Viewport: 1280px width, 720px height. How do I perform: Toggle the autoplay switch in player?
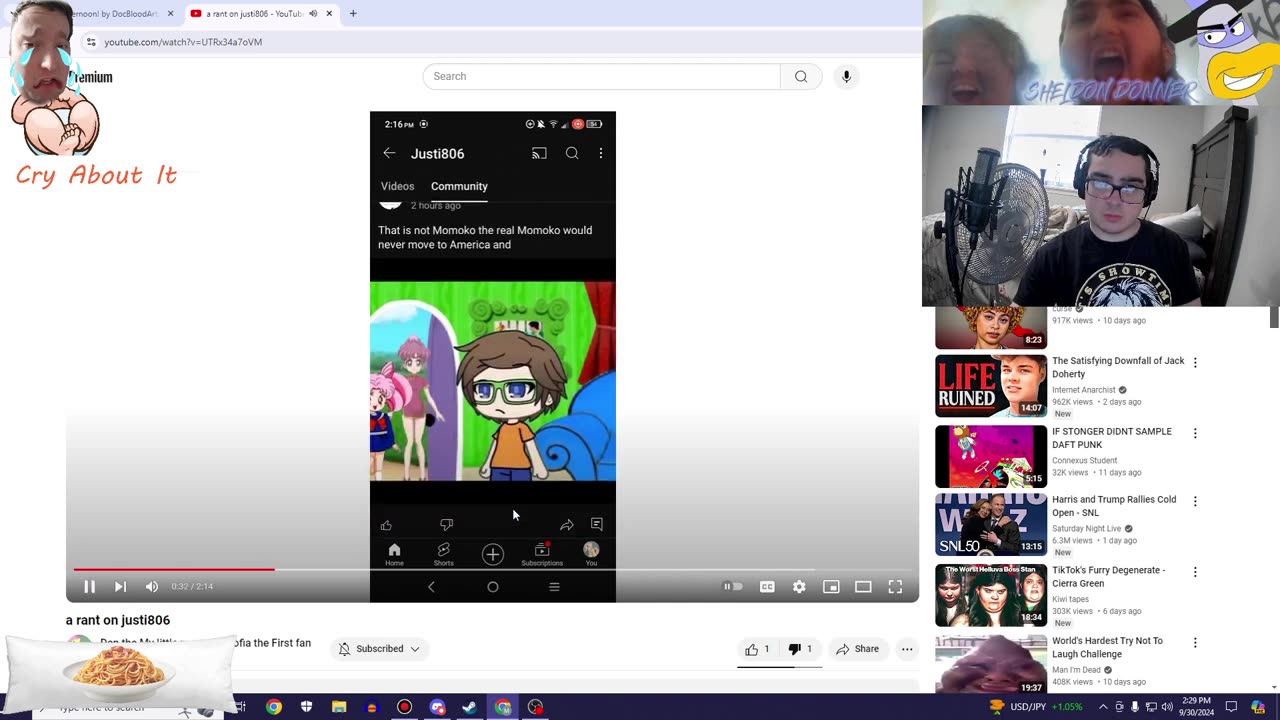734,587
